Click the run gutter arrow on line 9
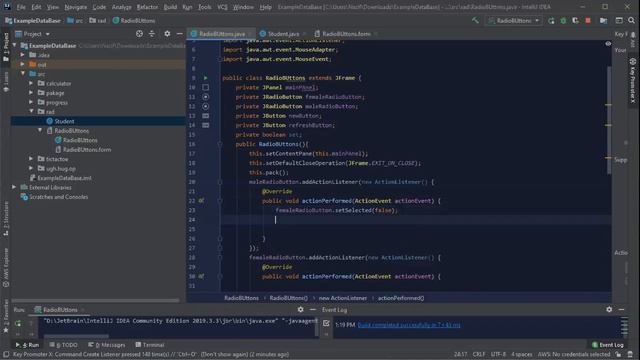Screen dimensions: 640x360 (x=205, y=78)
